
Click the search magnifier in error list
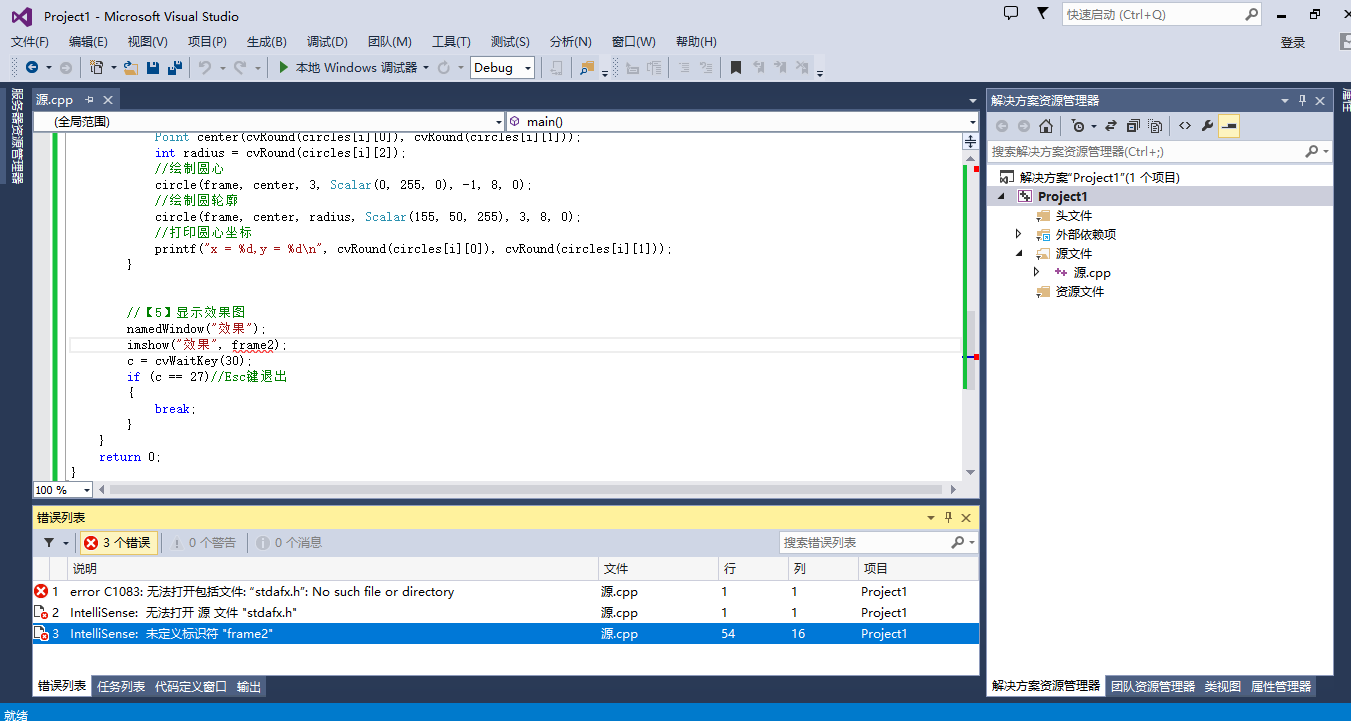point(958,542)
